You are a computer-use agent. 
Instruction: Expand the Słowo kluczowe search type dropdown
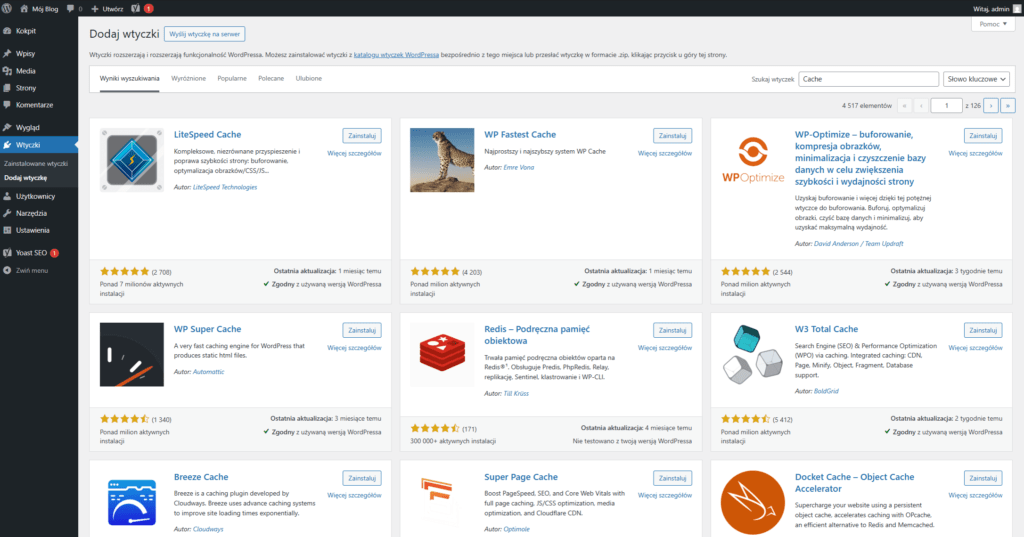976,78
